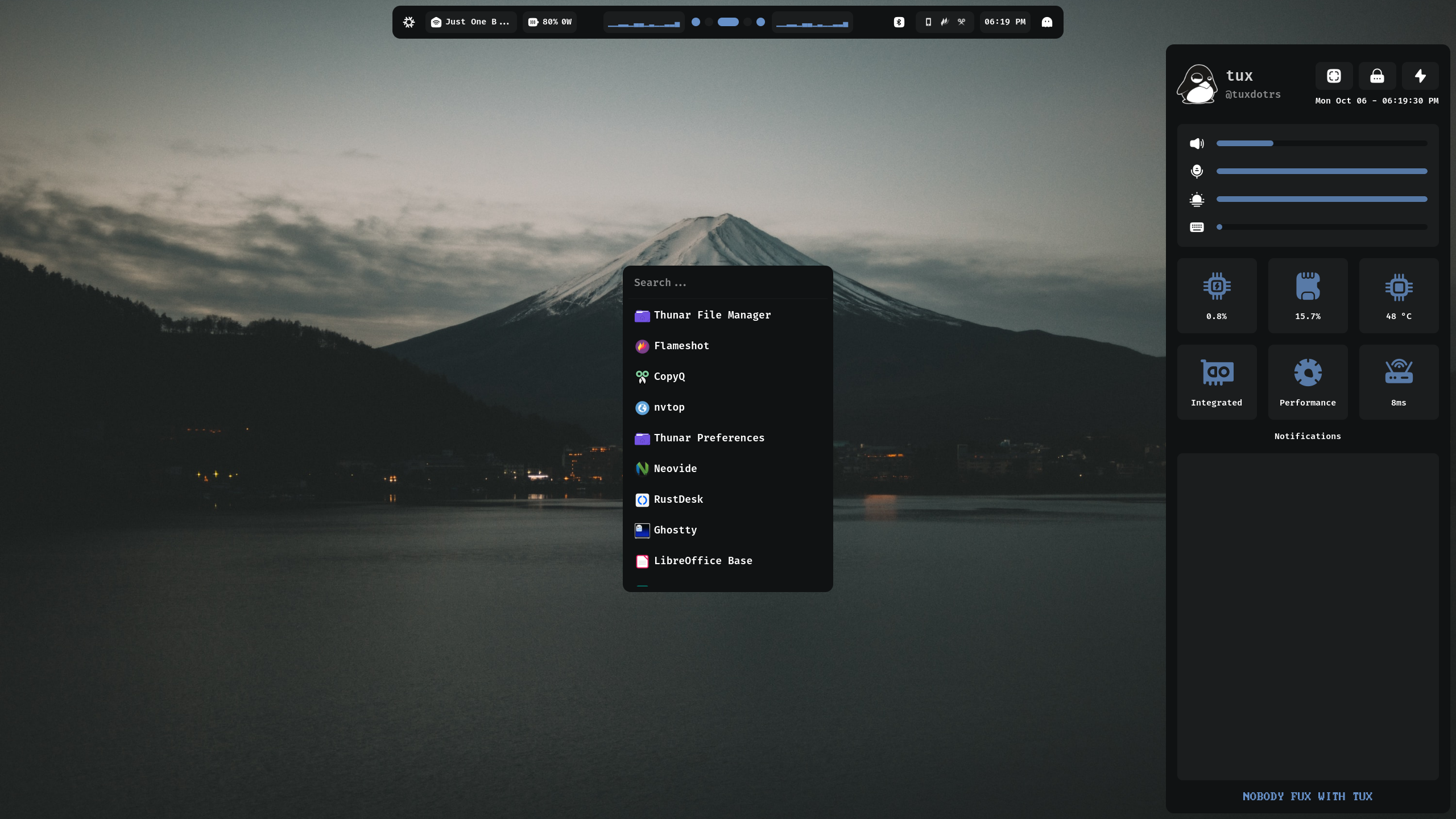
Task: Mute the microphone icon
Action: click(x=1197, y=171)
